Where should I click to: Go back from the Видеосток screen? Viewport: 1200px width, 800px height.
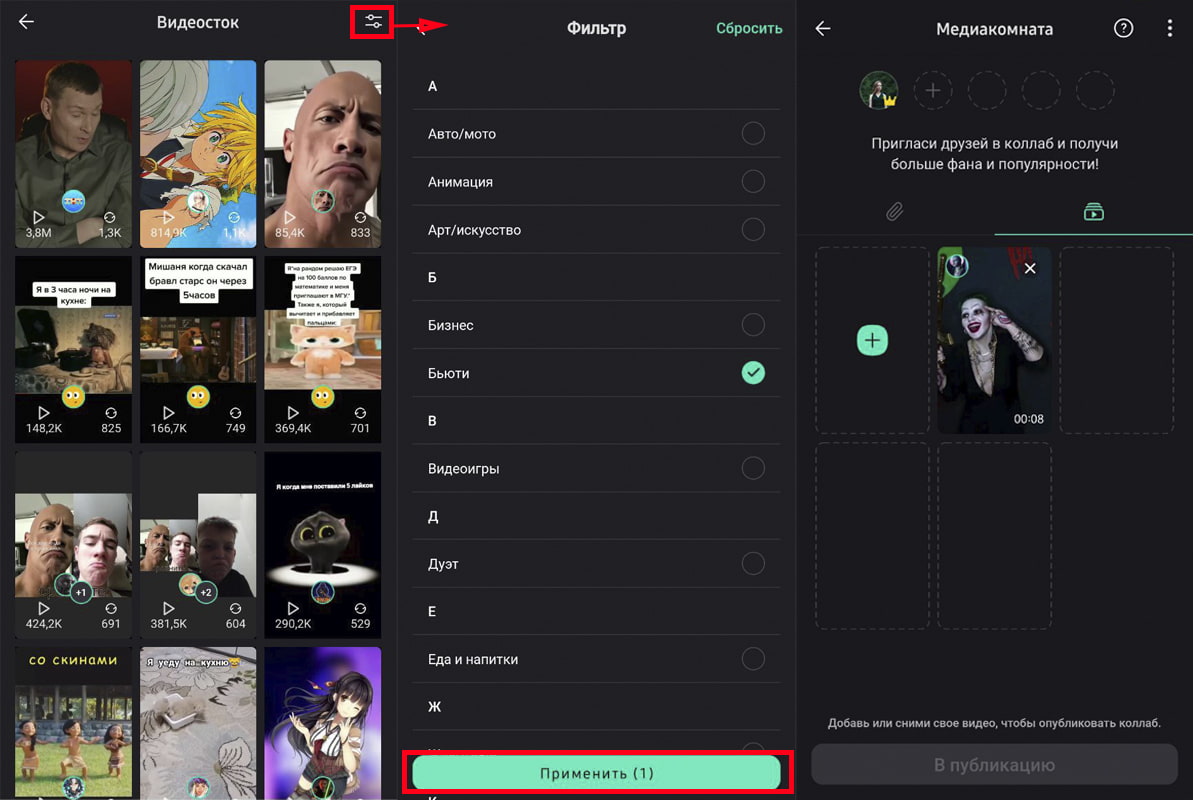tap(27, 22)
